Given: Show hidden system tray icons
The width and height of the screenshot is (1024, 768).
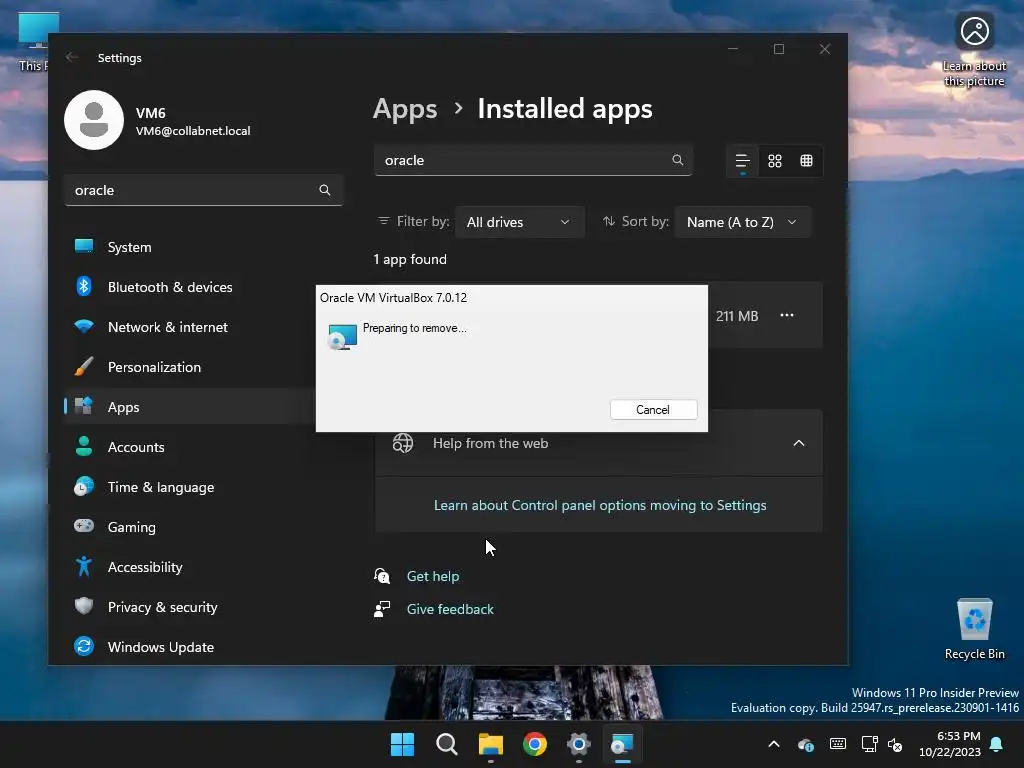Looking at the screenshot, I should coord(774,744).
